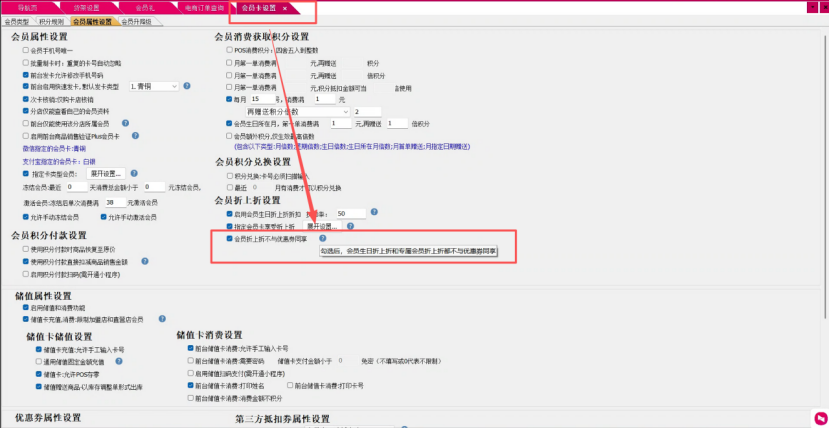Click help icon beside 默认发卡类型 dropdown

(187, 86)
